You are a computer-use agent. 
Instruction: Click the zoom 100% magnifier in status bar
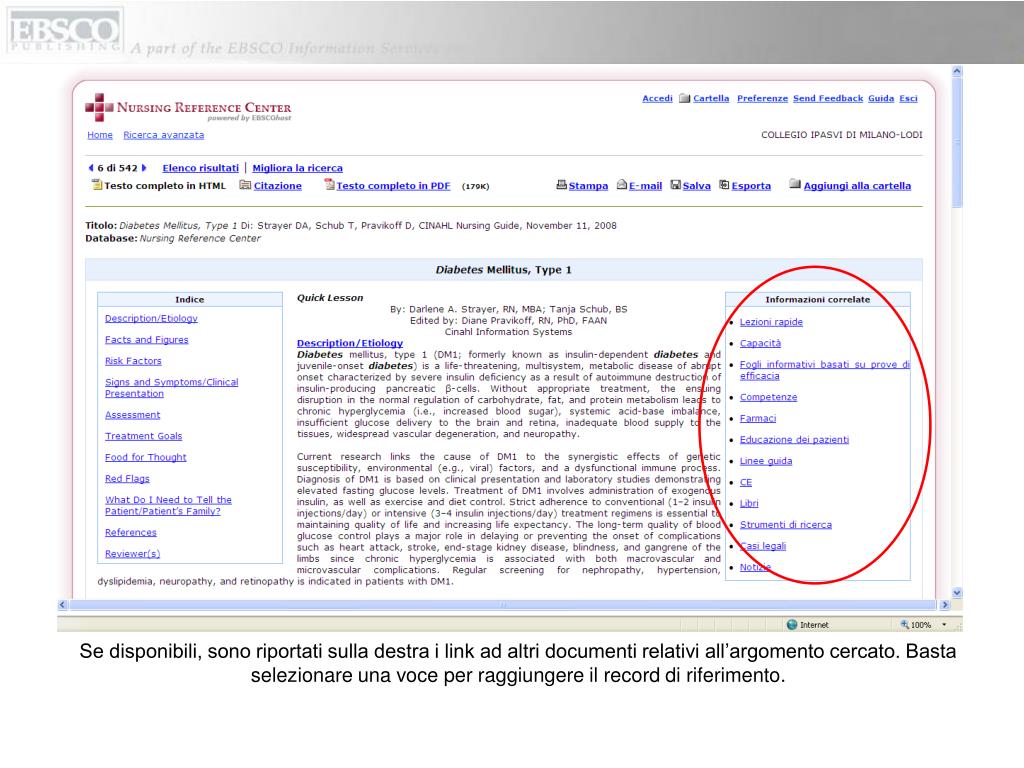(x=905, y=624)
